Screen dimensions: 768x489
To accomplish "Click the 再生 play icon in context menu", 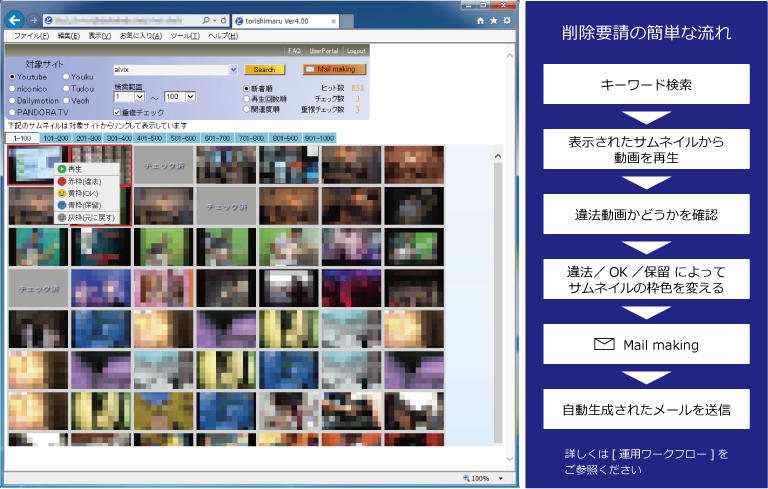I will [x=62, y=169].
